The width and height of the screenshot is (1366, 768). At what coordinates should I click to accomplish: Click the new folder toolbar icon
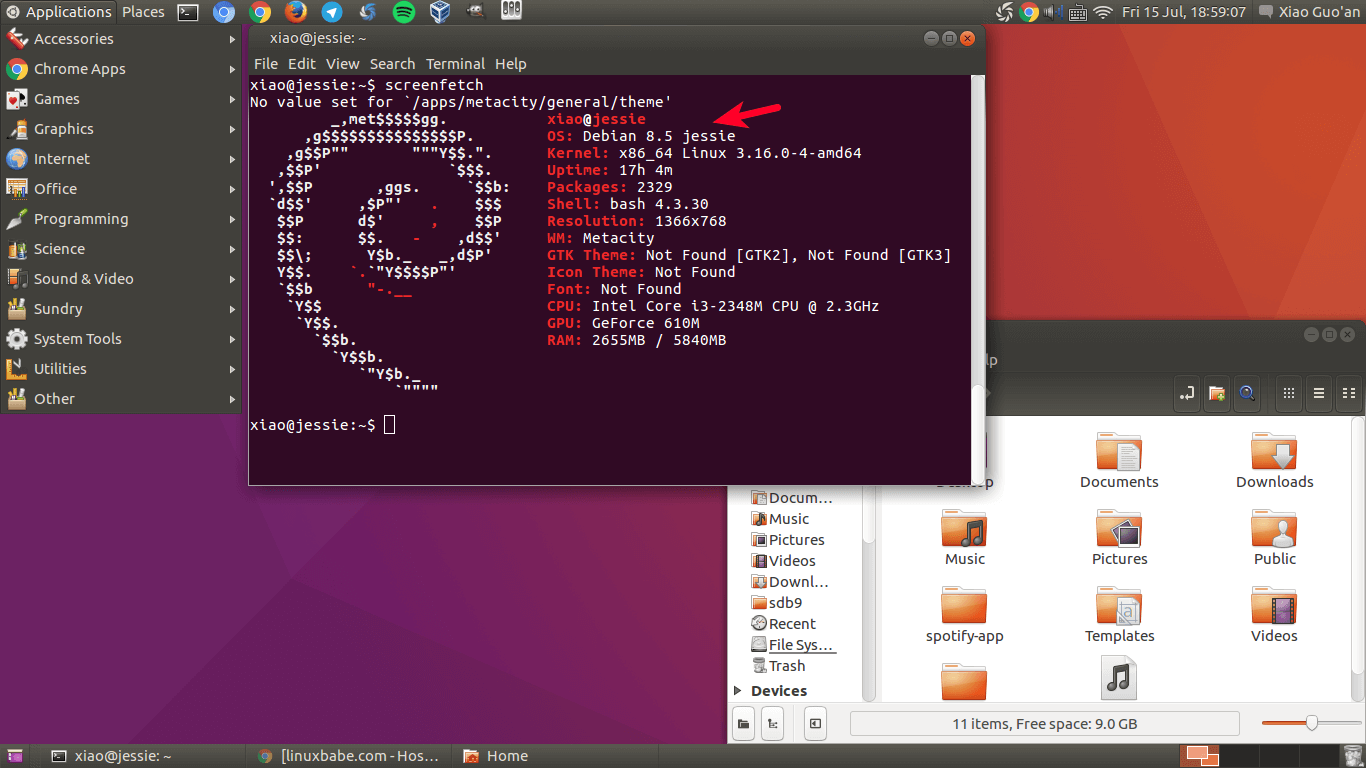tap(1217, 393)
